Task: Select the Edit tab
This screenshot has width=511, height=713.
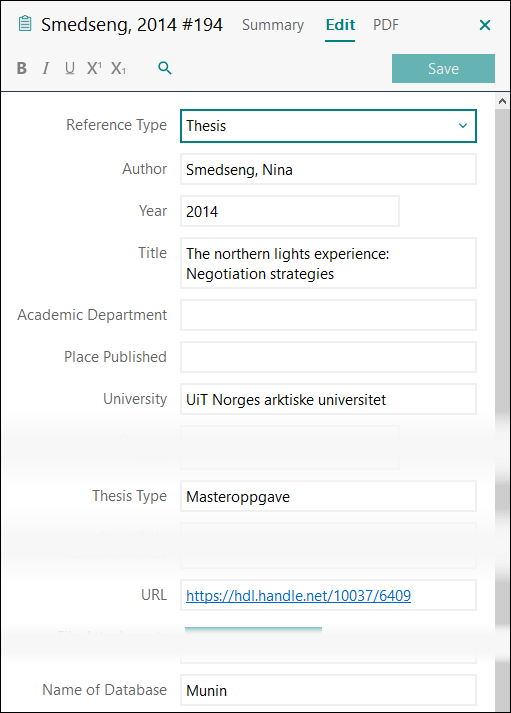Action: pyautogui.click(x=340, y=25)
